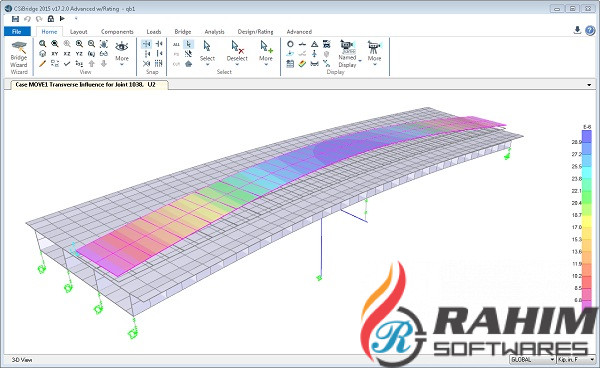The height and width of the screenshot is (368, 600).
Task: Click the triangle load assigns icon
Action: coord(315,44)
